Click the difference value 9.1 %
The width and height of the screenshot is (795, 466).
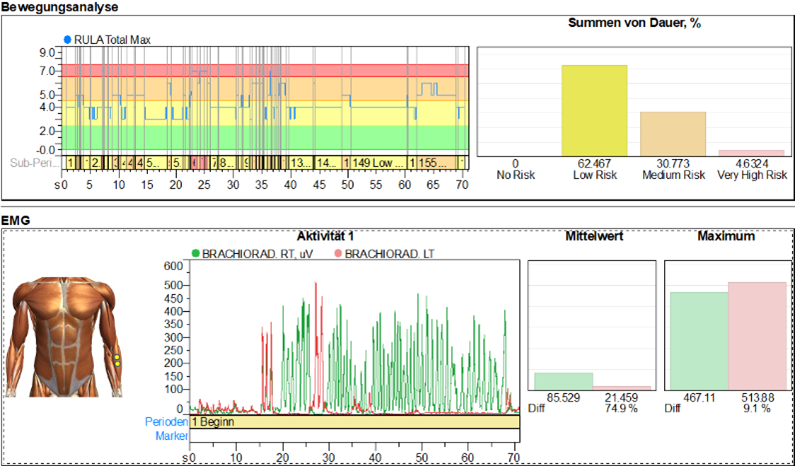[759, 408]
